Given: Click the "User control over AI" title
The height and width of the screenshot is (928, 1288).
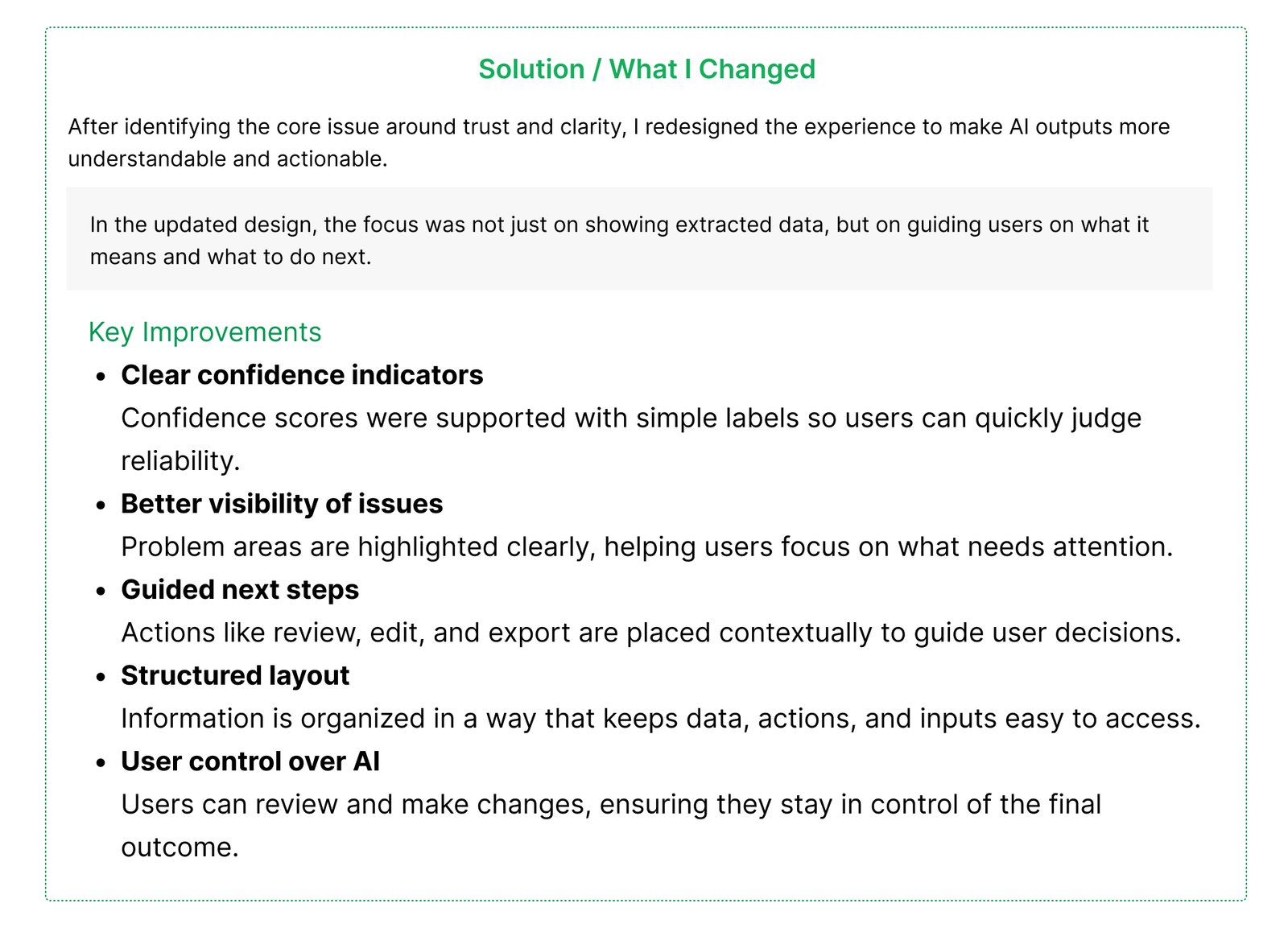Looking at the screenshot, I should [250, 761].
